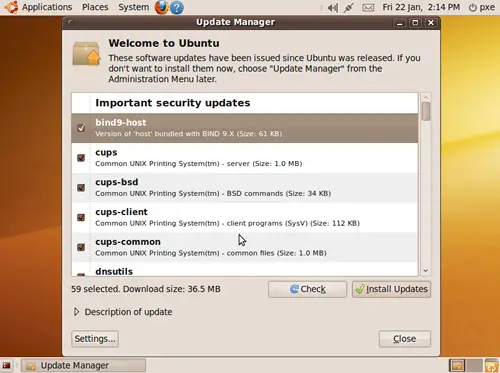This screenshot has width=500, height=373.
Task: Click the Install Updates button
Action: 391,289
